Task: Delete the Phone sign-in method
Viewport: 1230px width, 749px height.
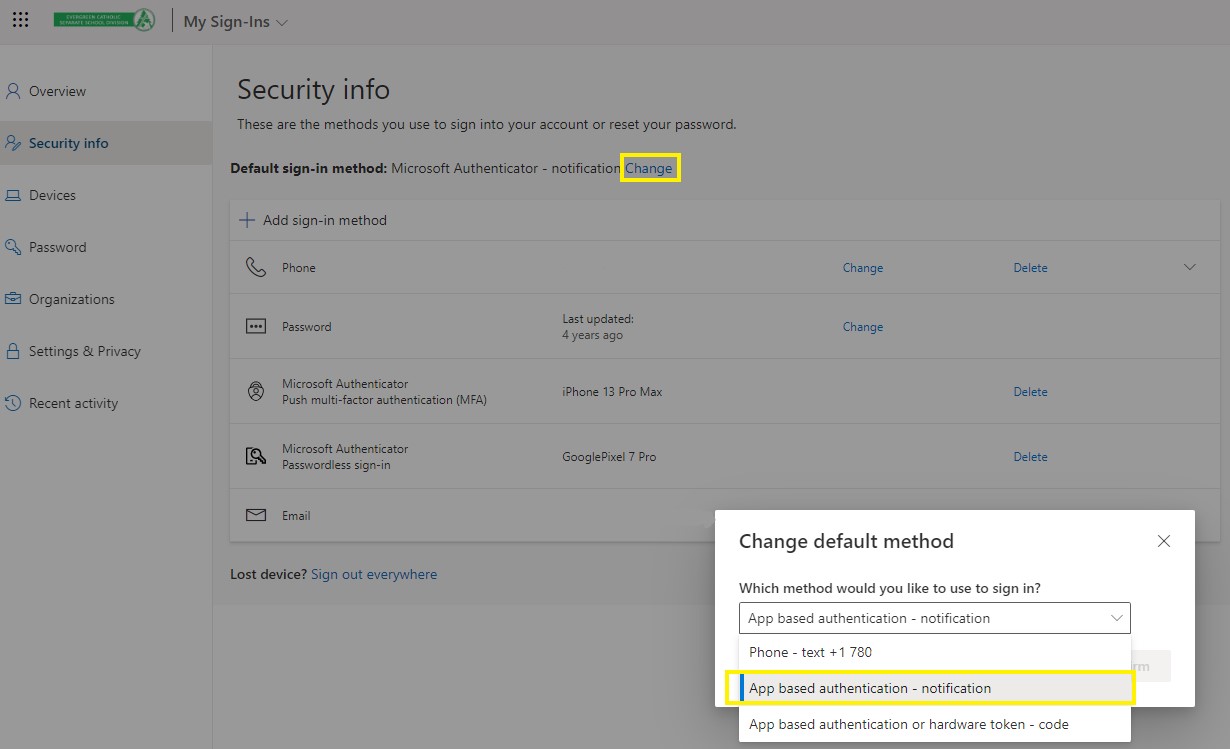Action: [x=1030, y=268]
